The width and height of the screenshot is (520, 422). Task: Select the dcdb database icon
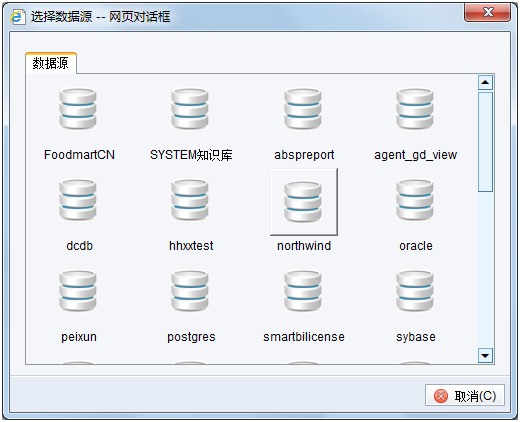(x=78, y=200)
